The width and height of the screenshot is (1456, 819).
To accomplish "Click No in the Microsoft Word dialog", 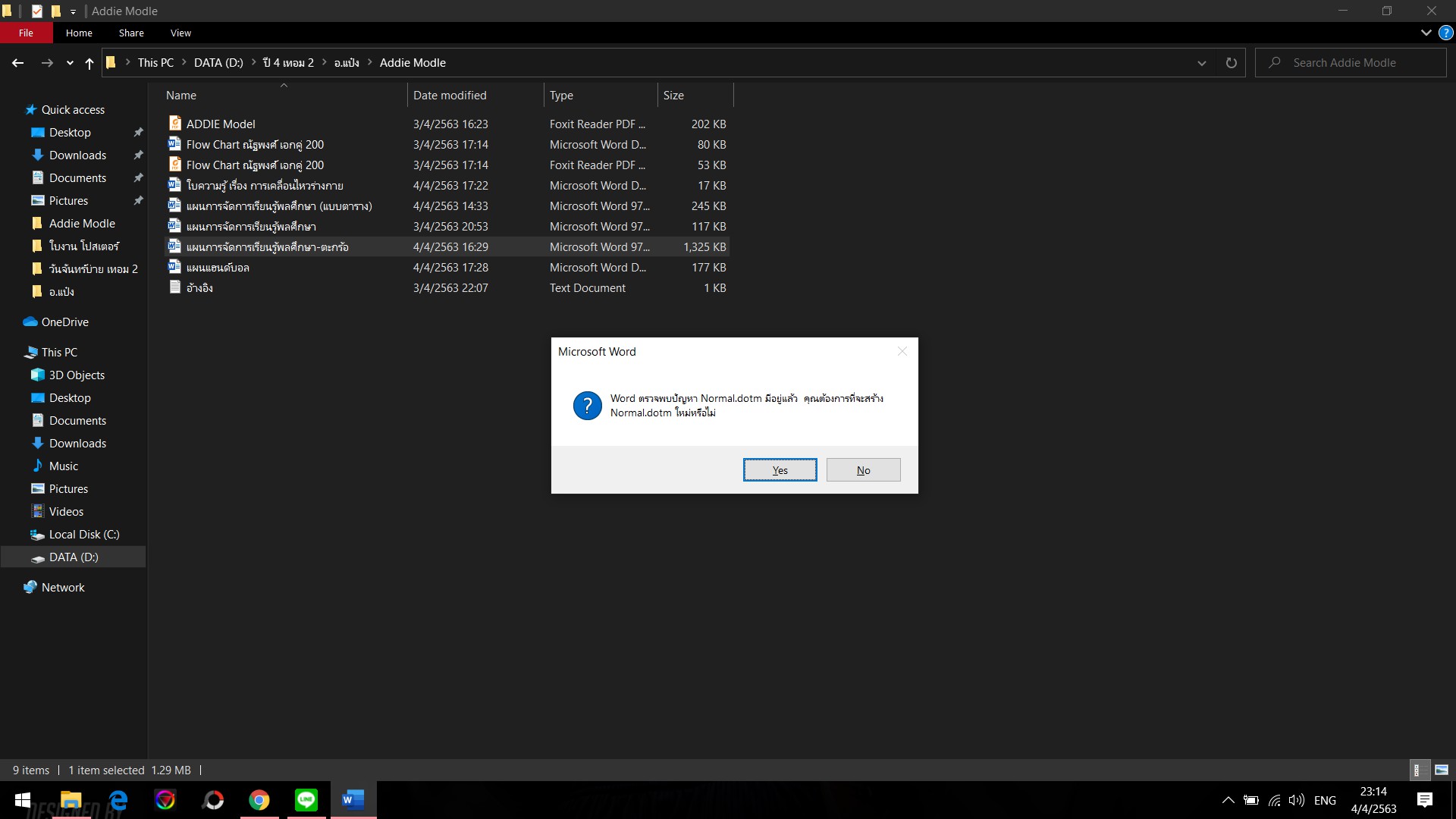I will 863,470.
